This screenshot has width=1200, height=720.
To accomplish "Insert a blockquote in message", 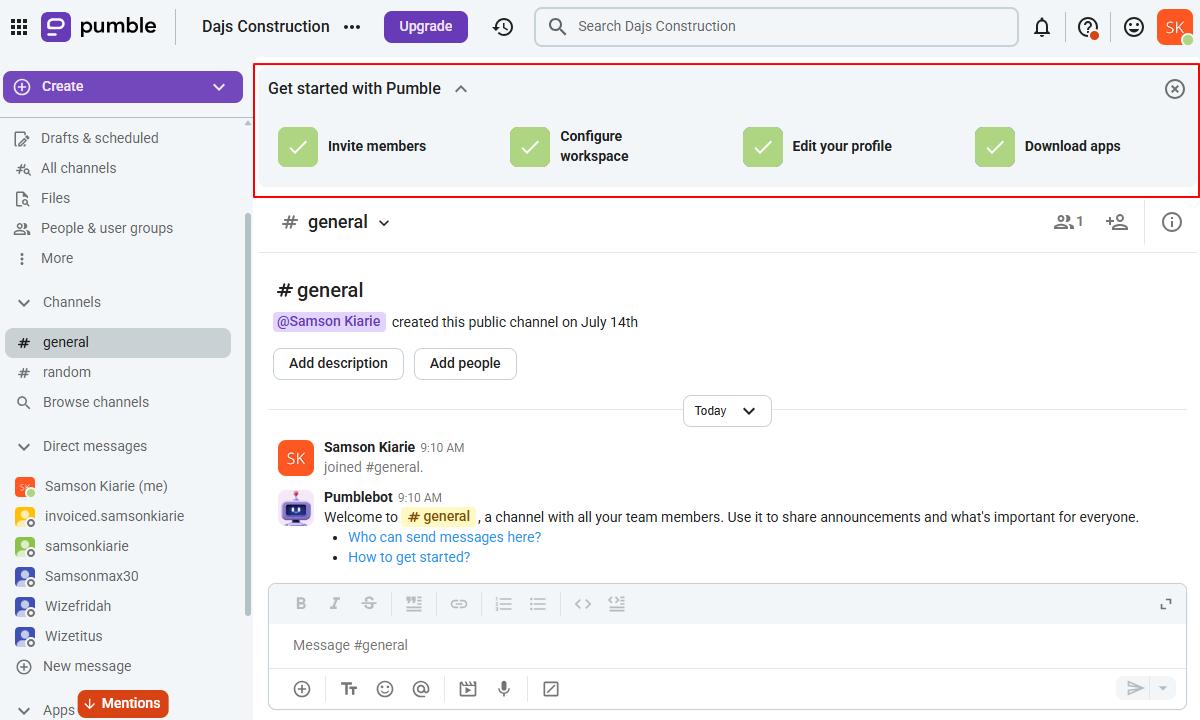I will point(414,604).
